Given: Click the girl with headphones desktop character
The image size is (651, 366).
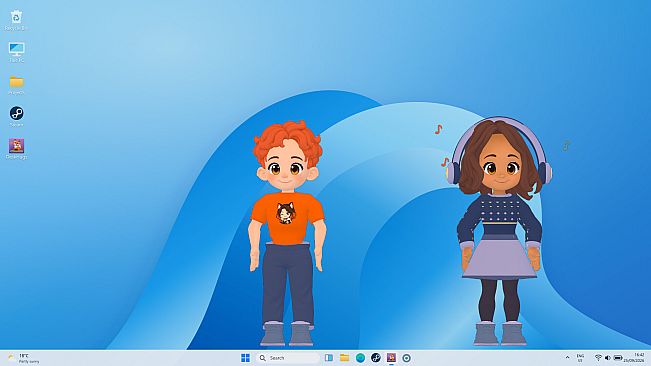Looking at the screenshot, I should click(500, 232).
